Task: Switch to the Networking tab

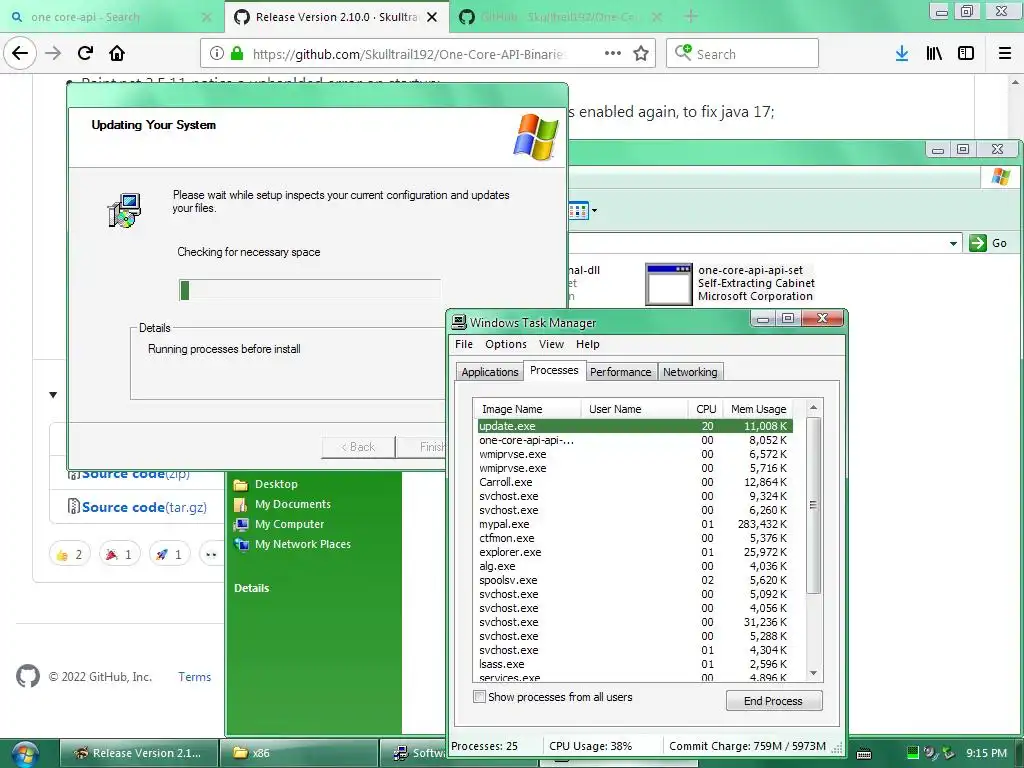Action: coord(690,372)
